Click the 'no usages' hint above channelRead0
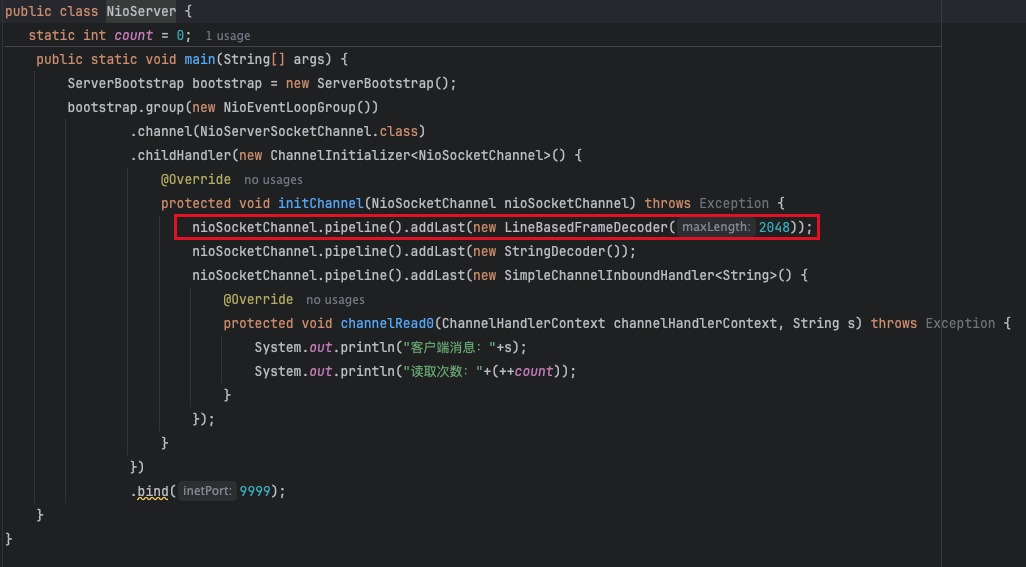 click(335, 300)
